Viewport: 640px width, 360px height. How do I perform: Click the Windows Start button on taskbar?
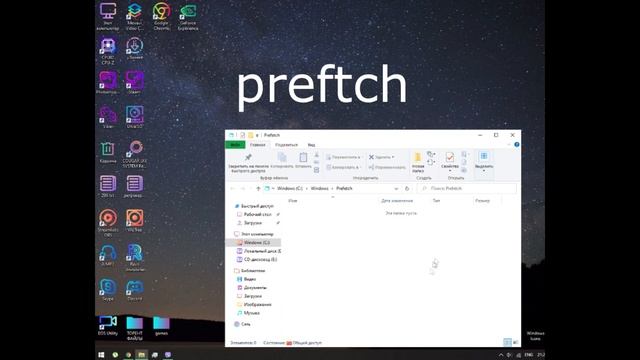click(x=101, y=355)
